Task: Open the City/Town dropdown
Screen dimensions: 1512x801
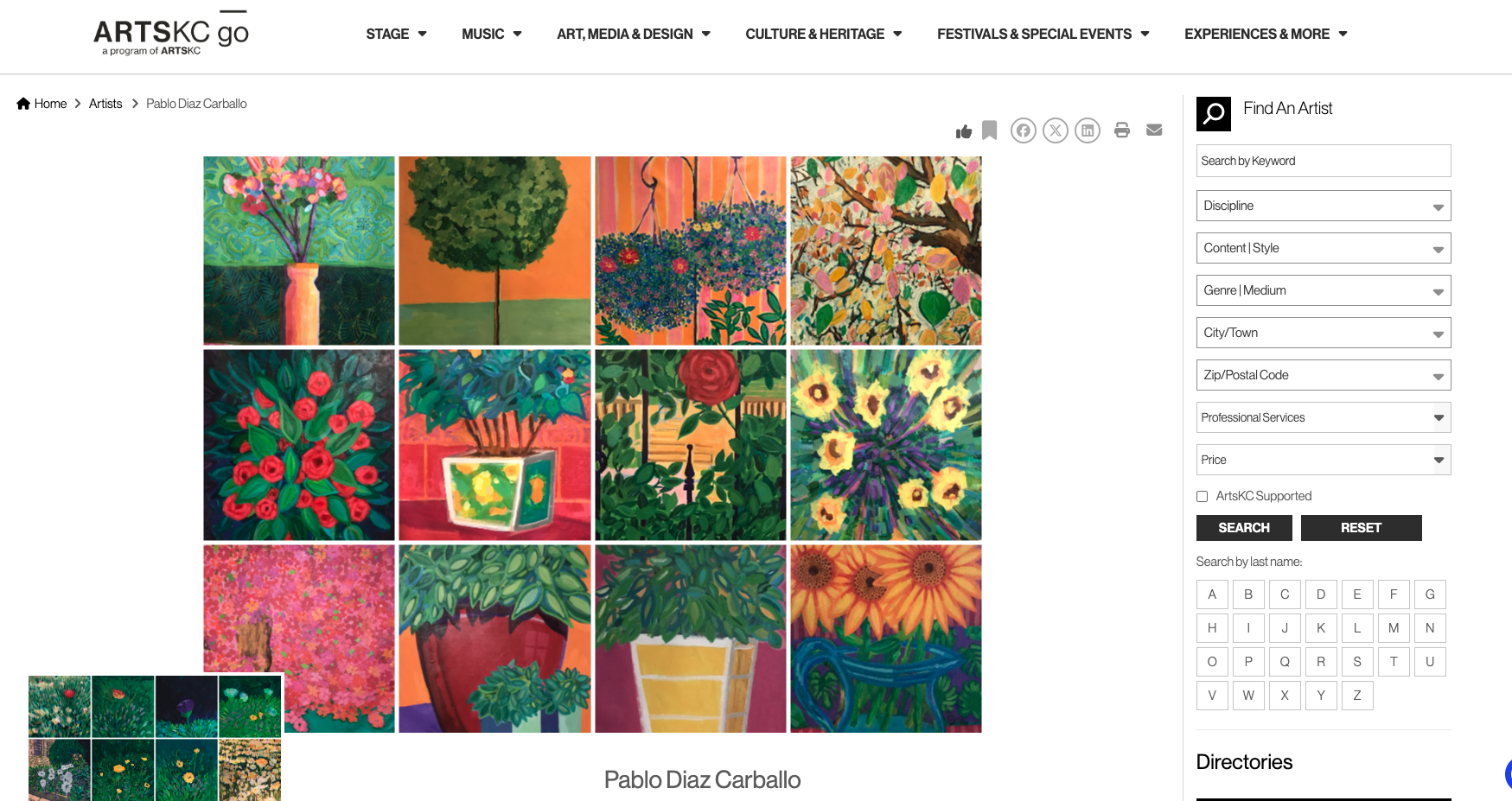Action: point(1324,333)
